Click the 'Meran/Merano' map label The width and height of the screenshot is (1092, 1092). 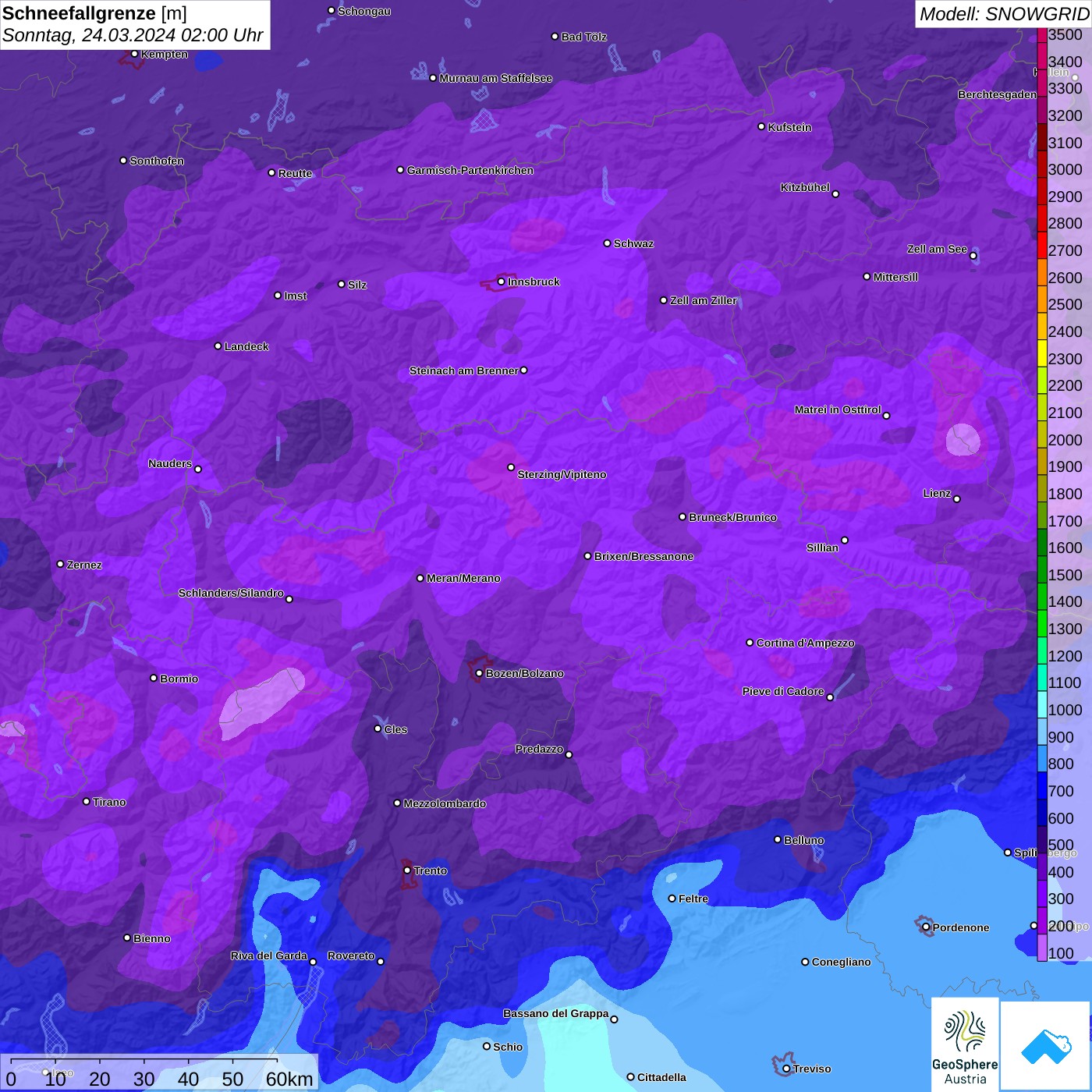pos(463,578)
